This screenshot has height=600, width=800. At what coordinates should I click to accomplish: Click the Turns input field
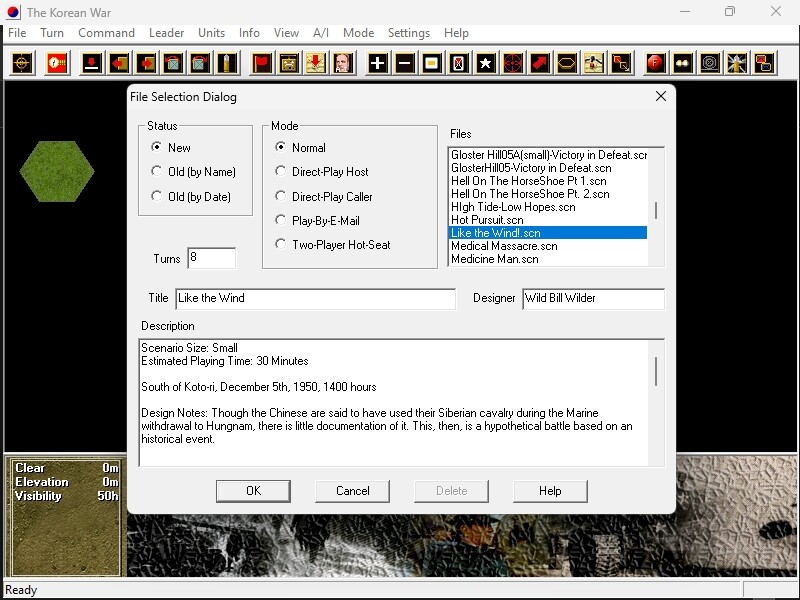[211, 258]
